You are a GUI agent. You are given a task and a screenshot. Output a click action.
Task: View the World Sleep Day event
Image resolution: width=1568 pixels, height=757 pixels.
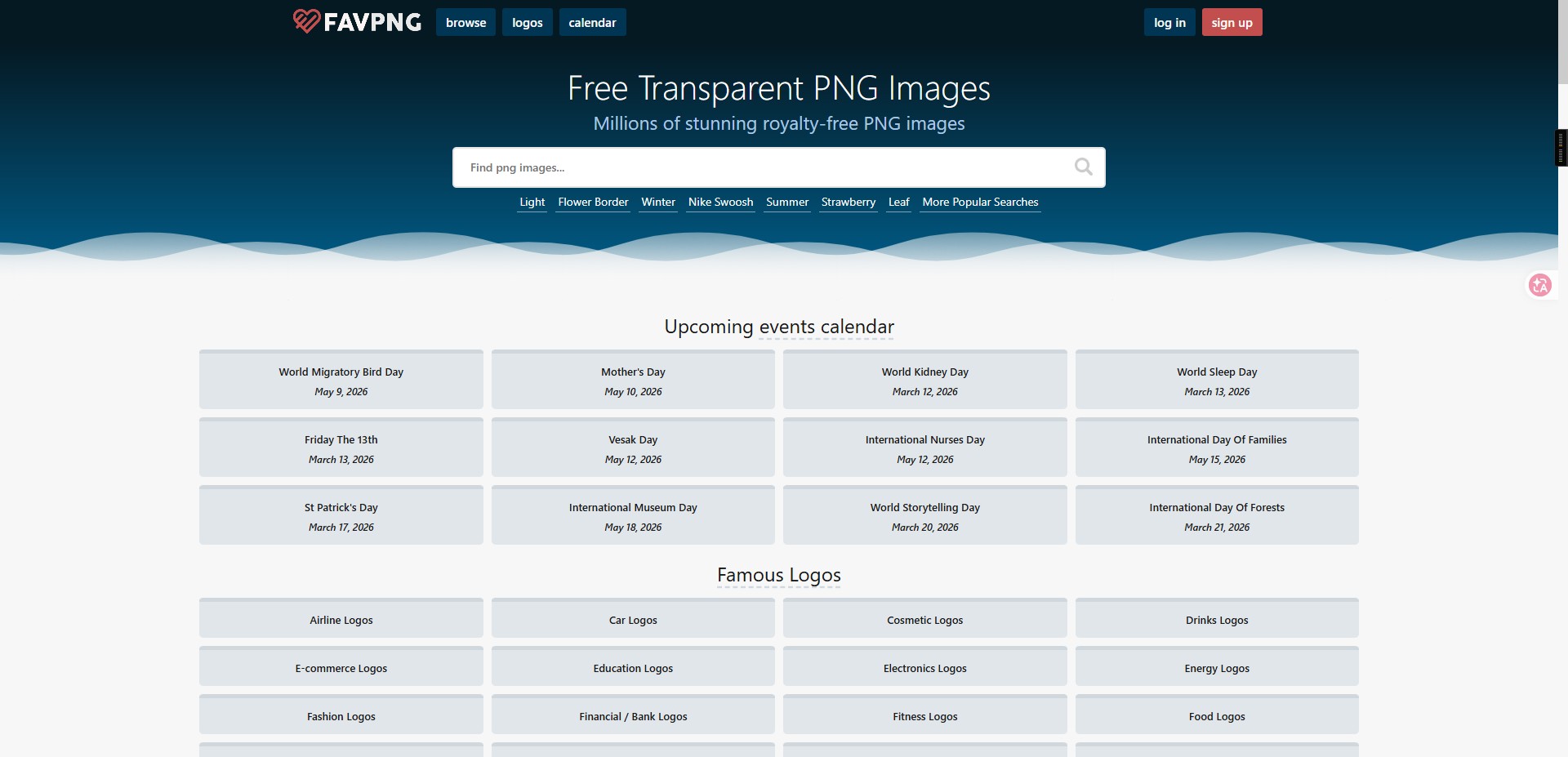(1217, 381)
